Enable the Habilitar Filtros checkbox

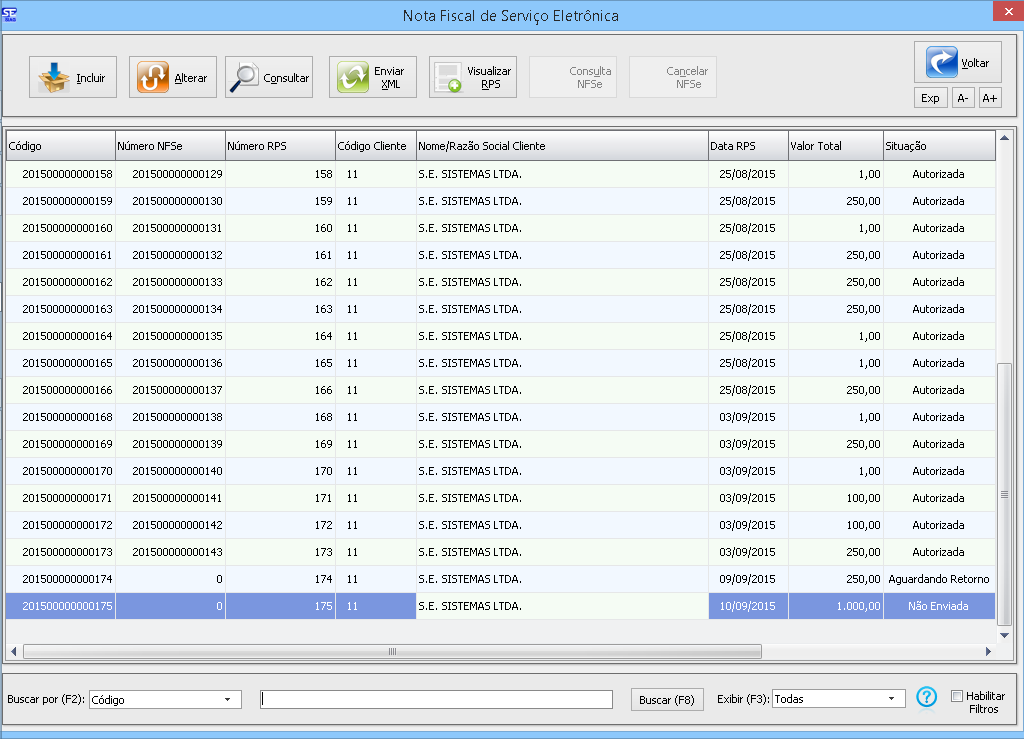point(956,696)
